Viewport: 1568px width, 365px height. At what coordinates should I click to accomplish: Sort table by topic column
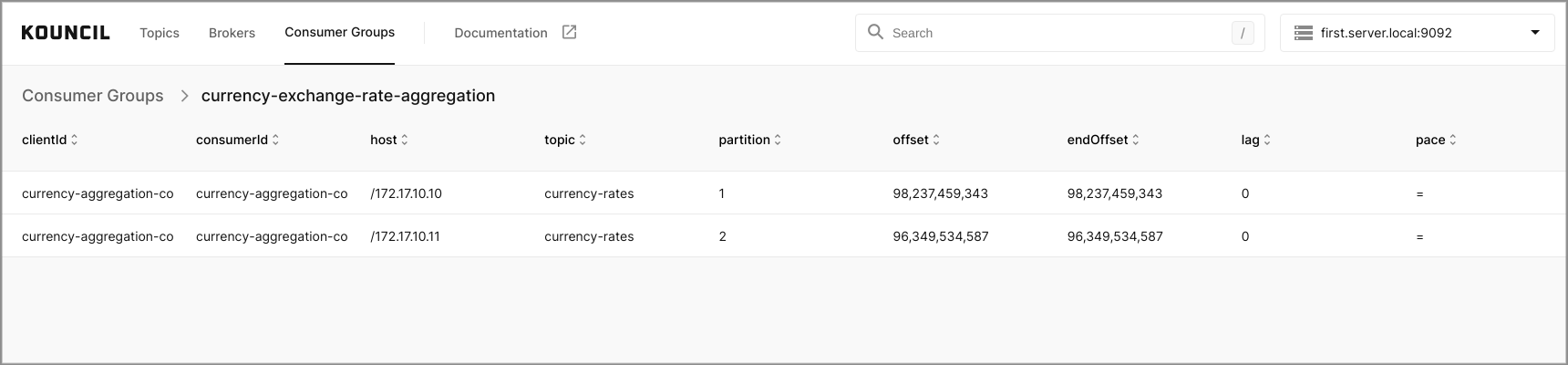click(565, 140)
